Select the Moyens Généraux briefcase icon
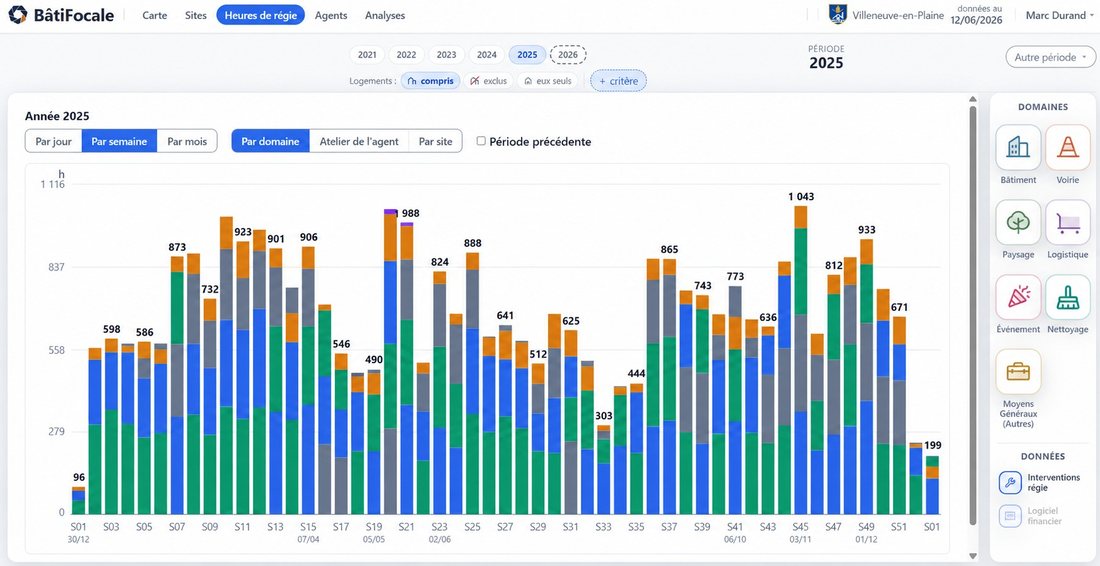The width and height of the screenshot is (1100, 566). [x=1018, y=372]
